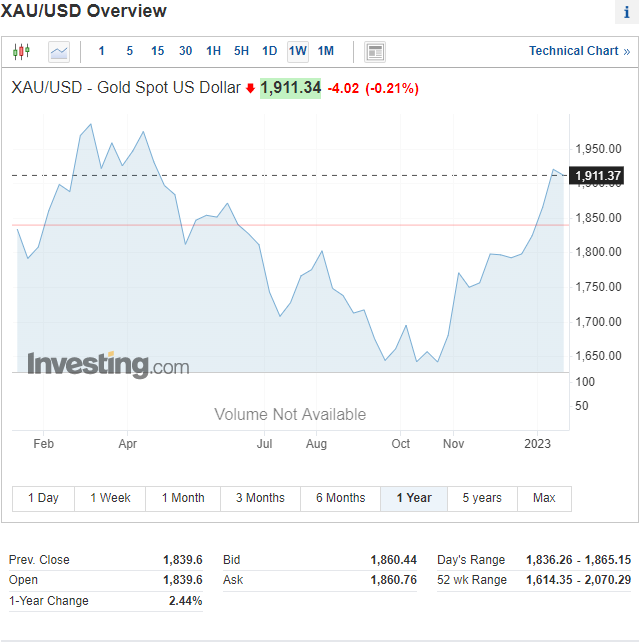Screen dimensions: 641x643
Task: Select the 1W interval
Action: (x=298, y=51)
